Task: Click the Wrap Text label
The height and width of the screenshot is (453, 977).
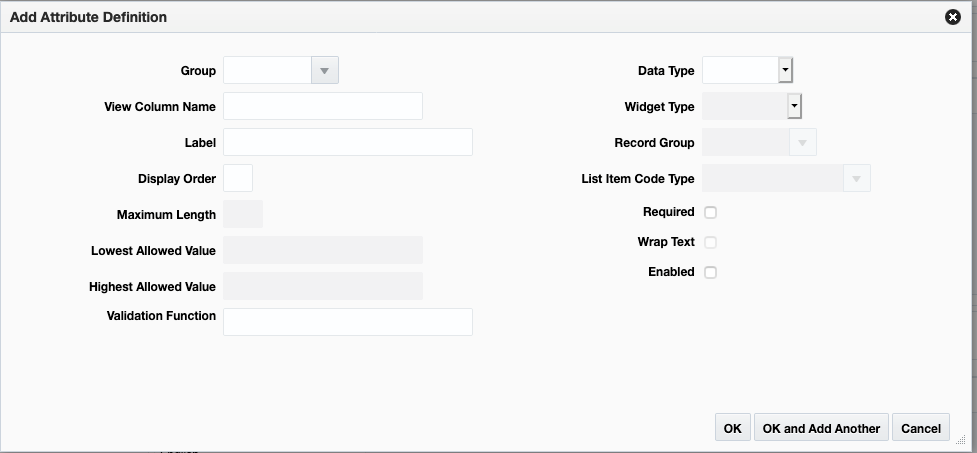Action: click(666, 242)
